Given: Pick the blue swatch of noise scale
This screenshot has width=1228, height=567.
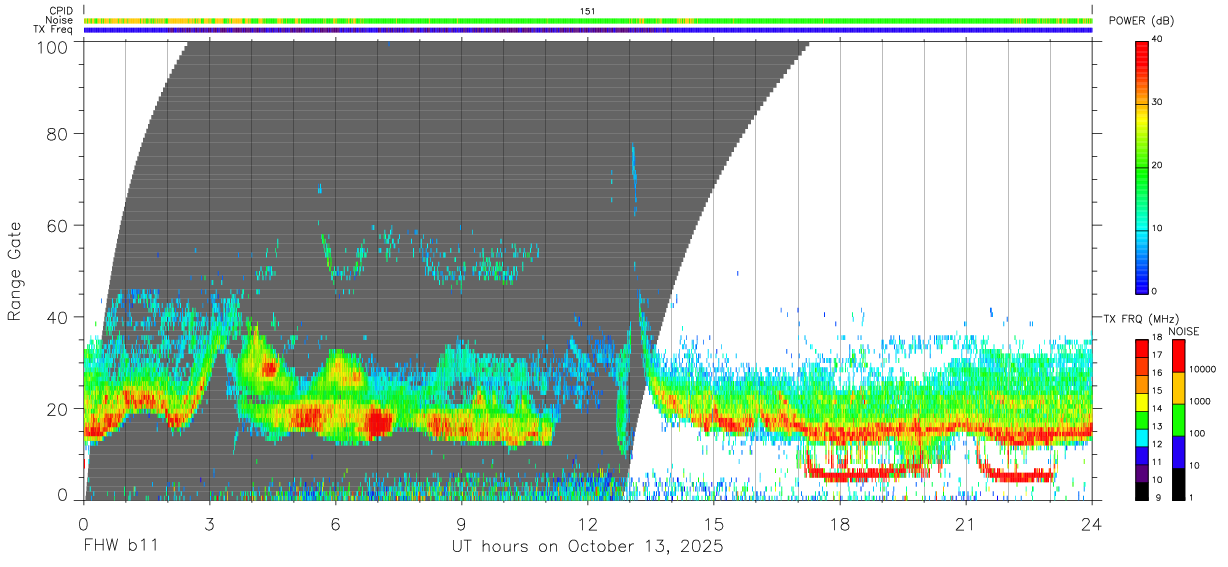Looking at the screenshot, I should (1179, 452).
